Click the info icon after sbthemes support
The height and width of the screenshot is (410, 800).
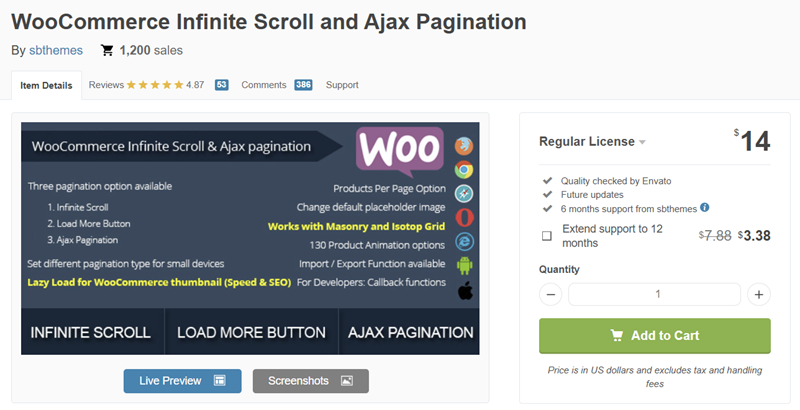[x=705, y=207]
